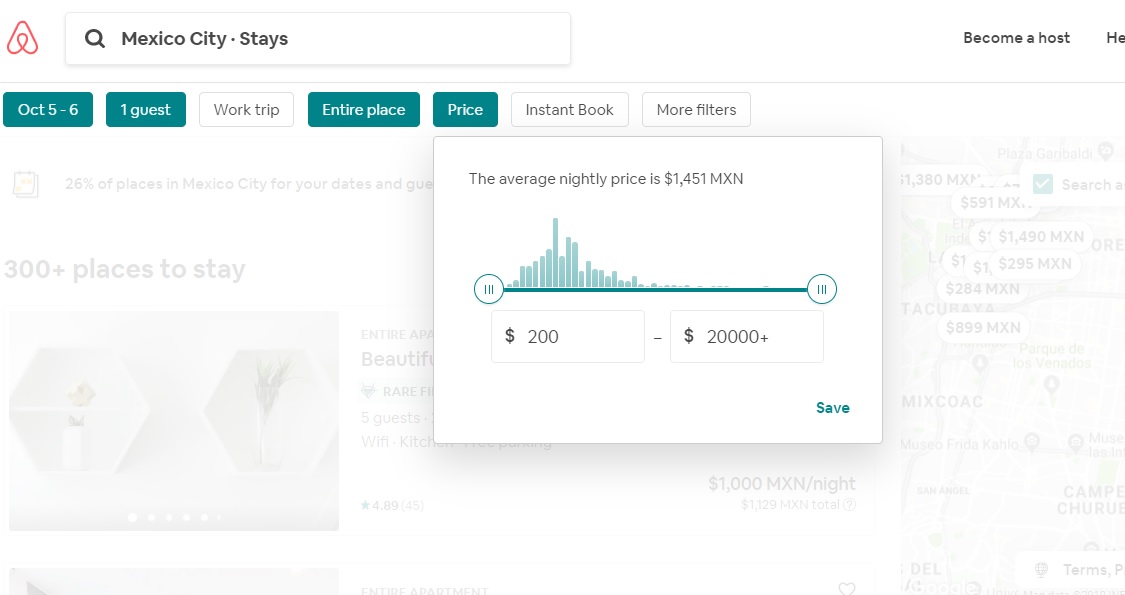Click the Airbnb logo
The width and height of the screenshot is (1125, 595).
click(x=22, y=38)
